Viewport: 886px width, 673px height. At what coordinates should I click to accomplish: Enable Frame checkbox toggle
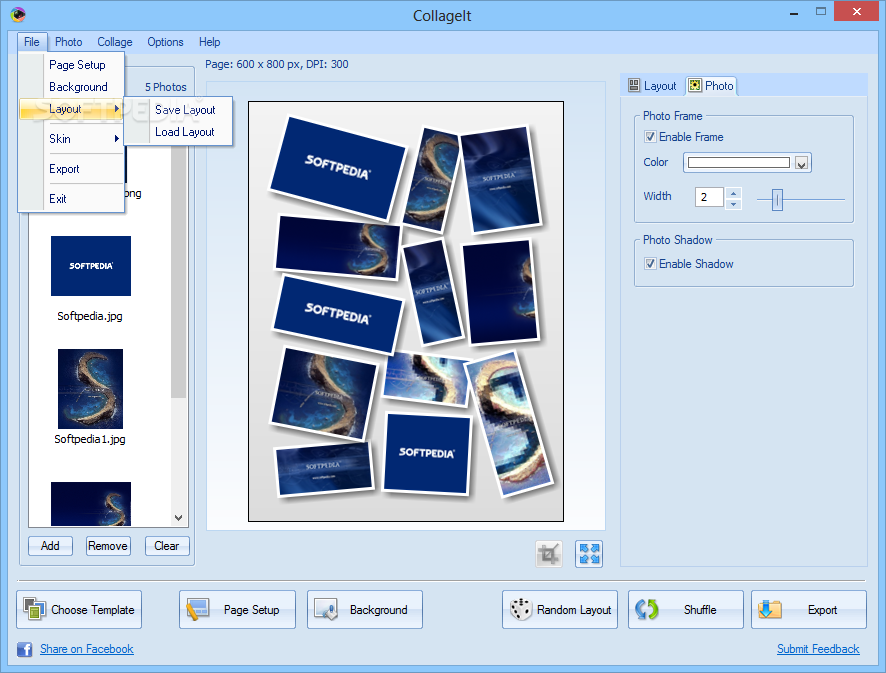coord(650,137)
